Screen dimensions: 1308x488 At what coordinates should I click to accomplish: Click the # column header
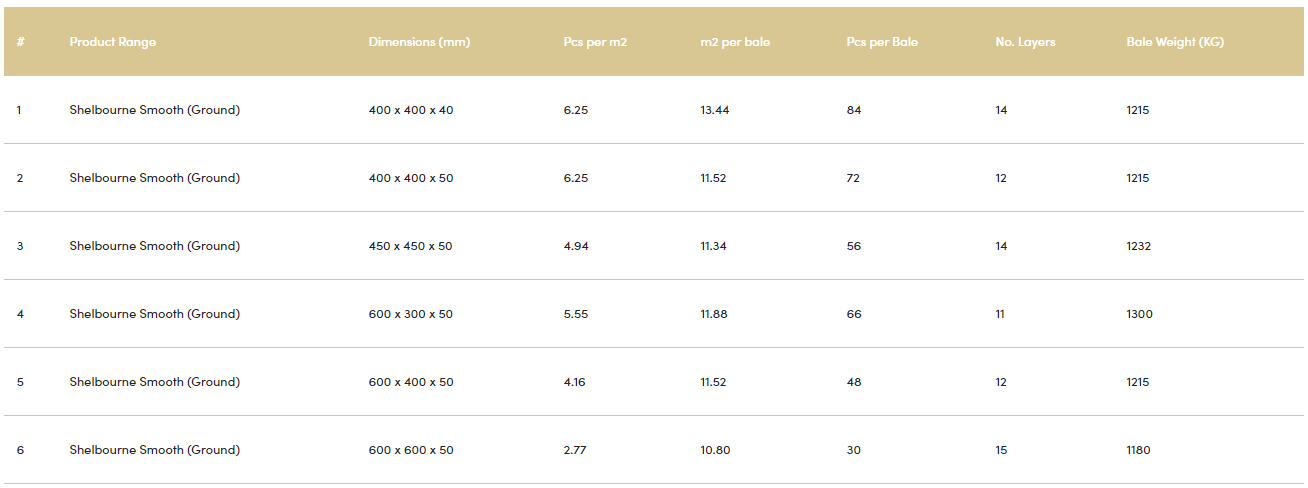tap(20, 42)
